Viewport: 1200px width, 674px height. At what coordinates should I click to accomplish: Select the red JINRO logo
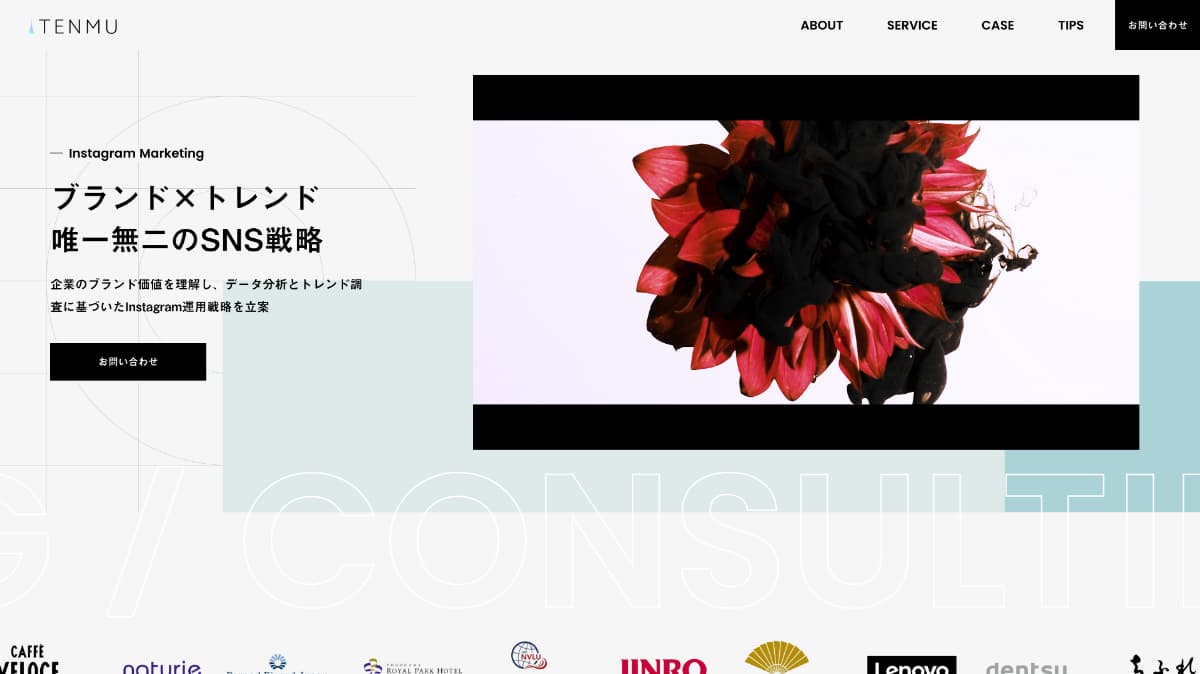coord(663,666)
